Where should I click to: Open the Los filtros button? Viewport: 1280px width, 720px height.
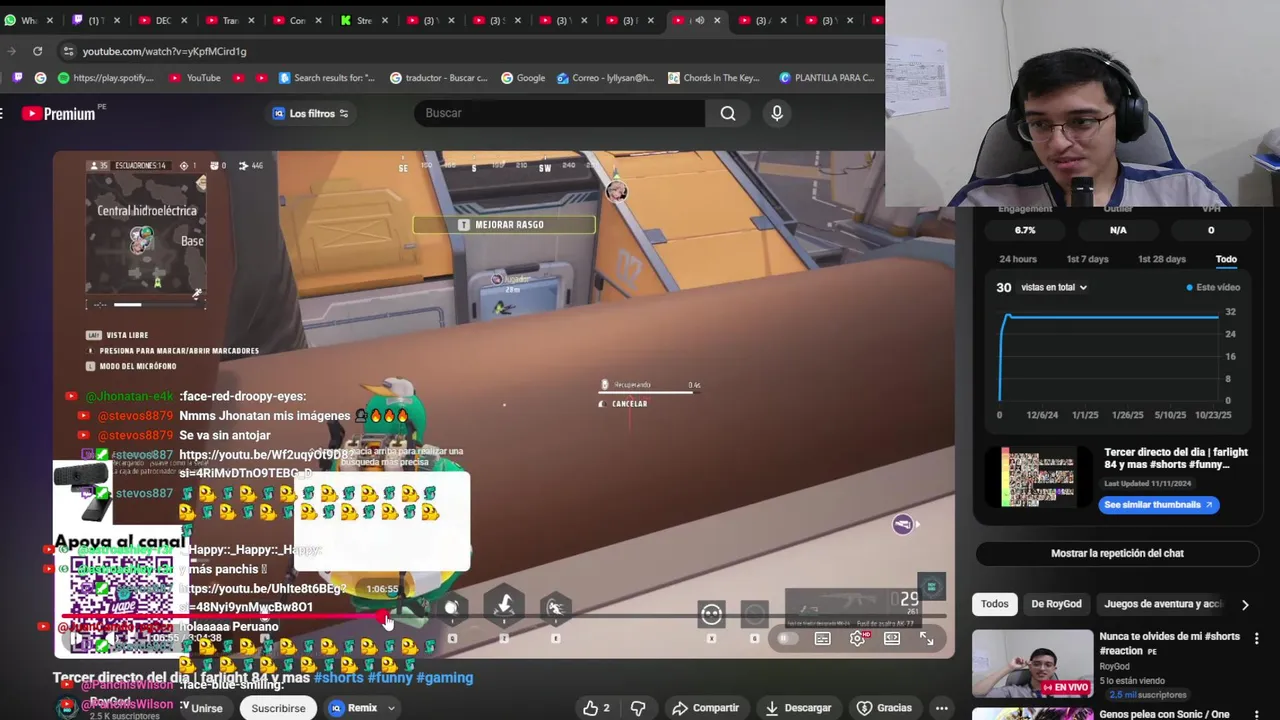click(x=311, y=113)
